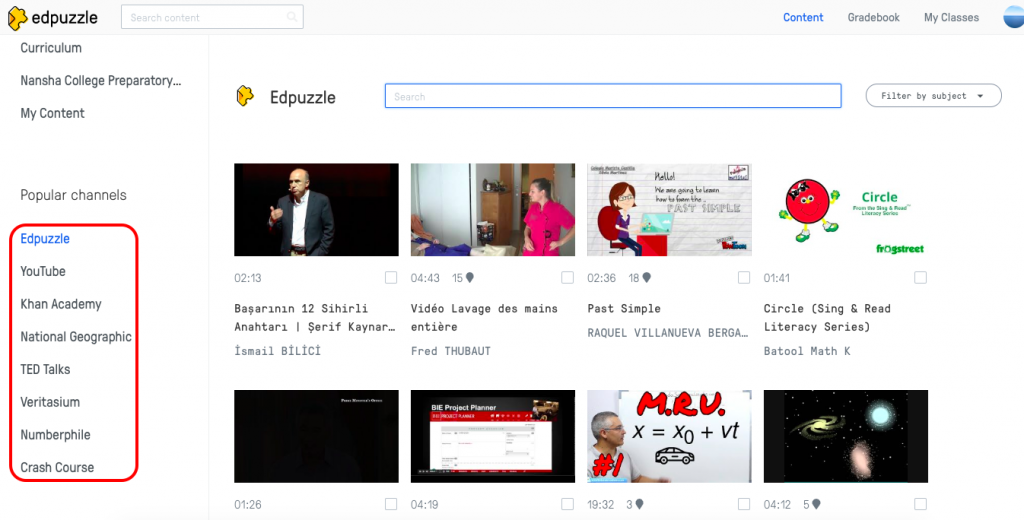Click the Past Simple video title
This screenshot has height=520, width=1024.
624,308
